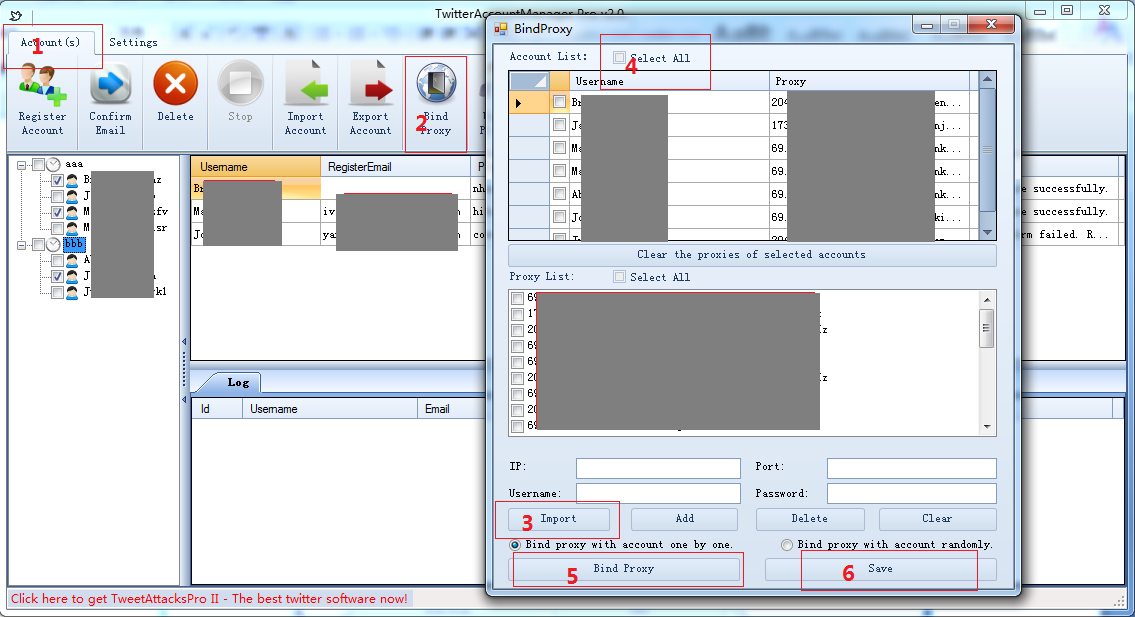Select the Log tab

pos(237,382)
